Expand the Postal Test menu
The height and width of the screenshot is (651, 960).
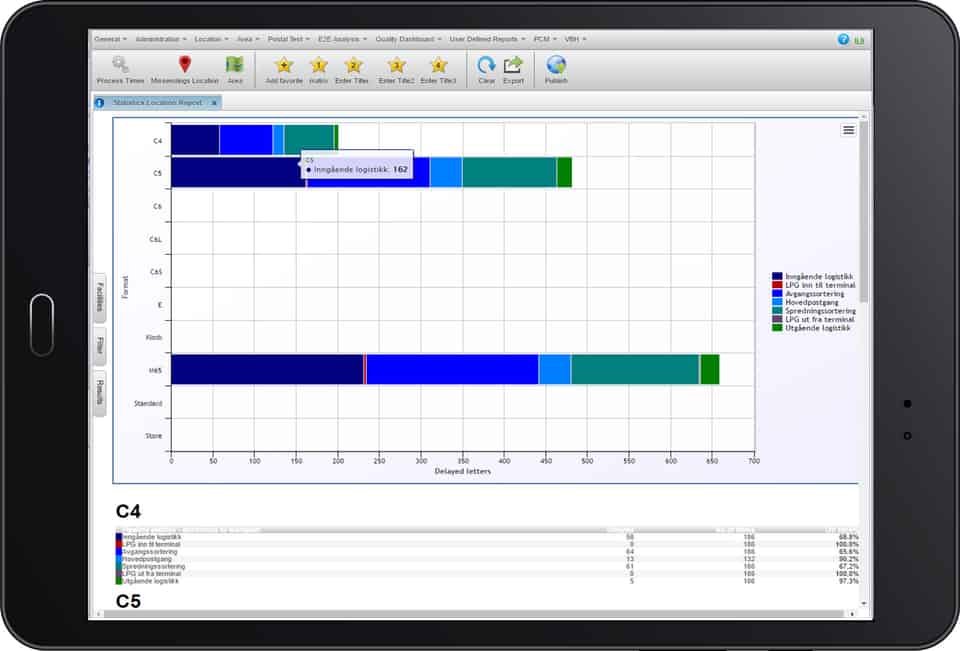click(x=288, y=39)
